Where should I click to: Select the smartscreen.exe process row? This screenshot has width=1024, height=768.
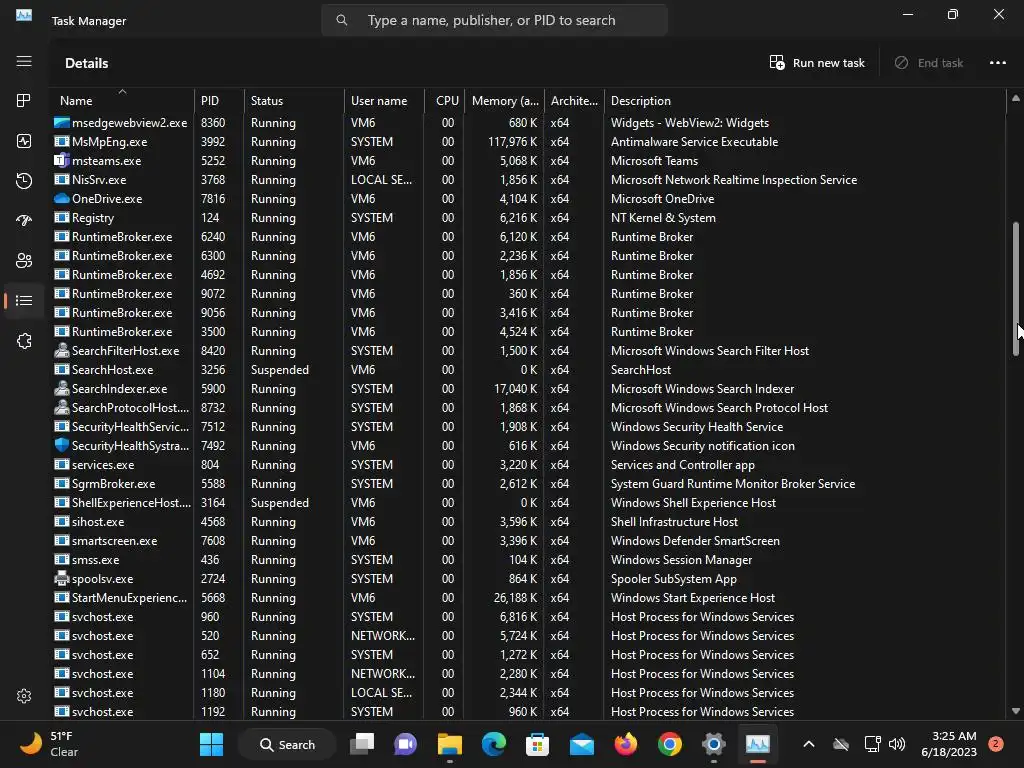[528, 541]
